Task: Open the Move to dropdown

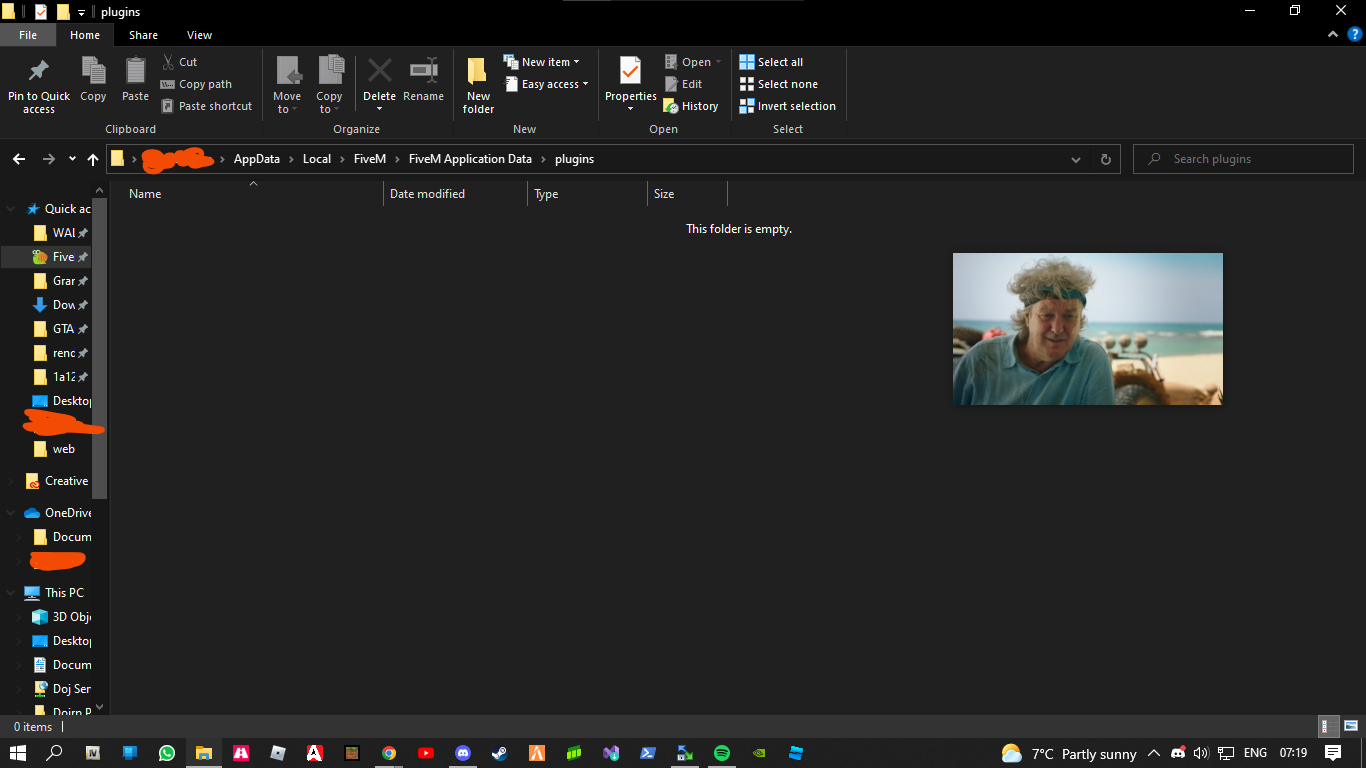Action: tap(287, 103)
